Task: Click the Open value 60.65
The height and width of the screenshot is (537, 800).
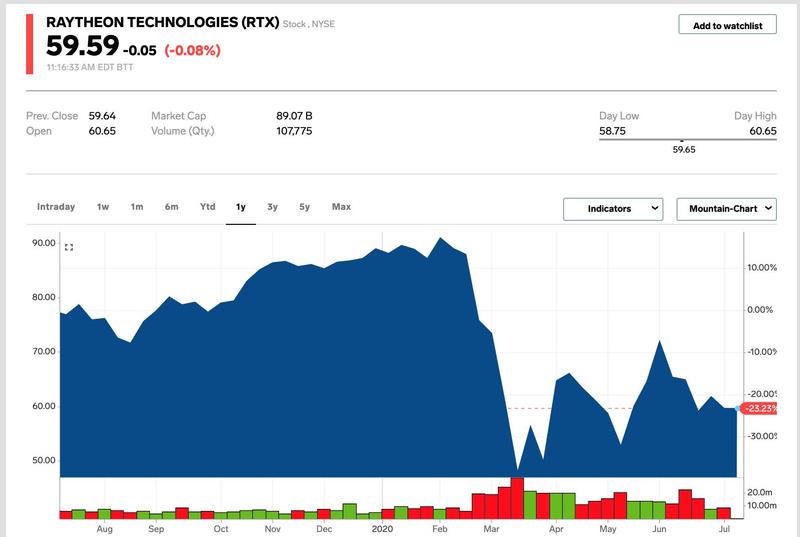Action: (102, 131)
